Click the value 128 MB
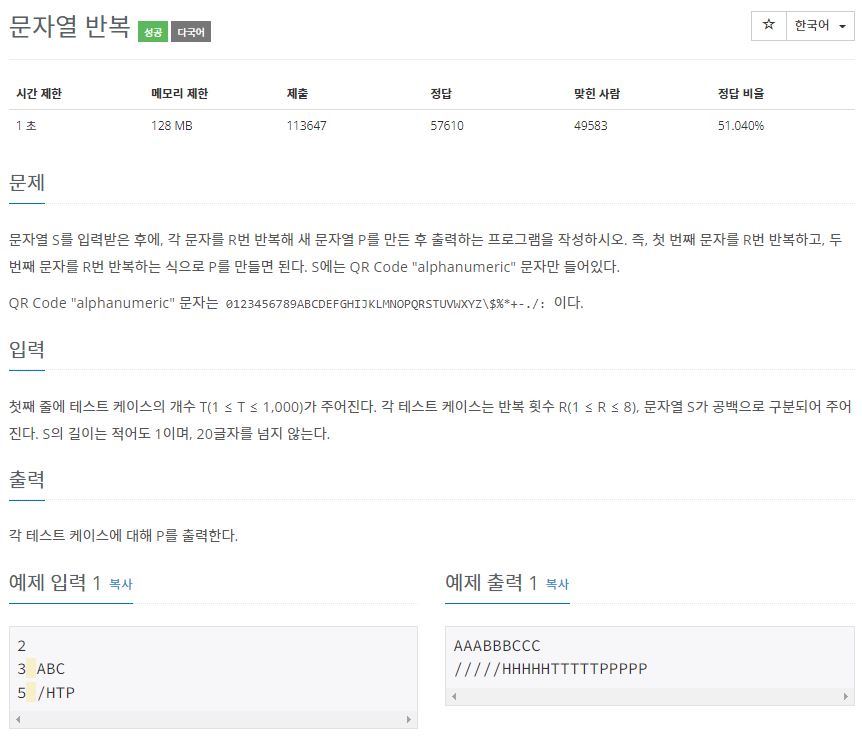The image size is (862, 736). [172, 125]
